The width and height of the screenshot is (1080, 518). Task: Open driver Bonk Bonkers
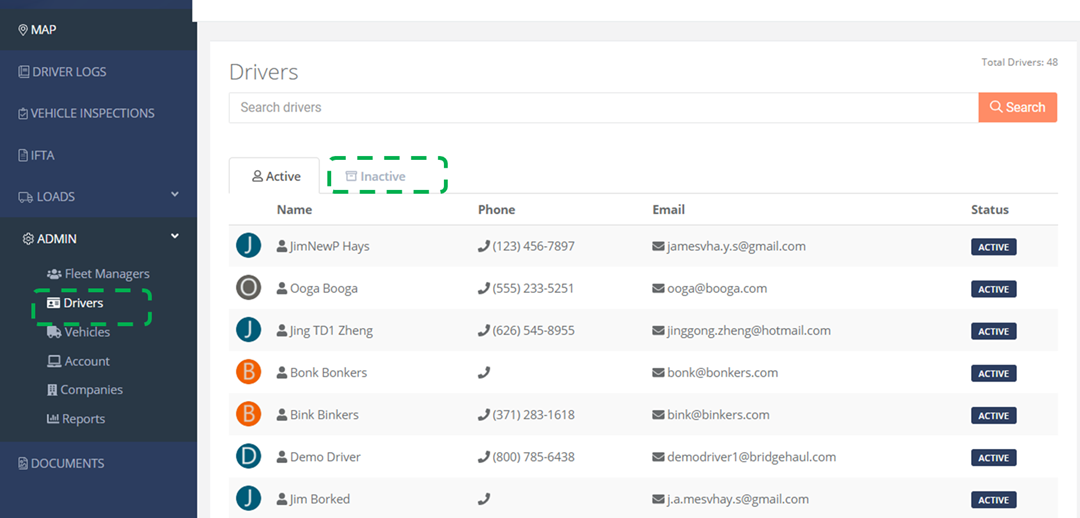pos(328,373)
